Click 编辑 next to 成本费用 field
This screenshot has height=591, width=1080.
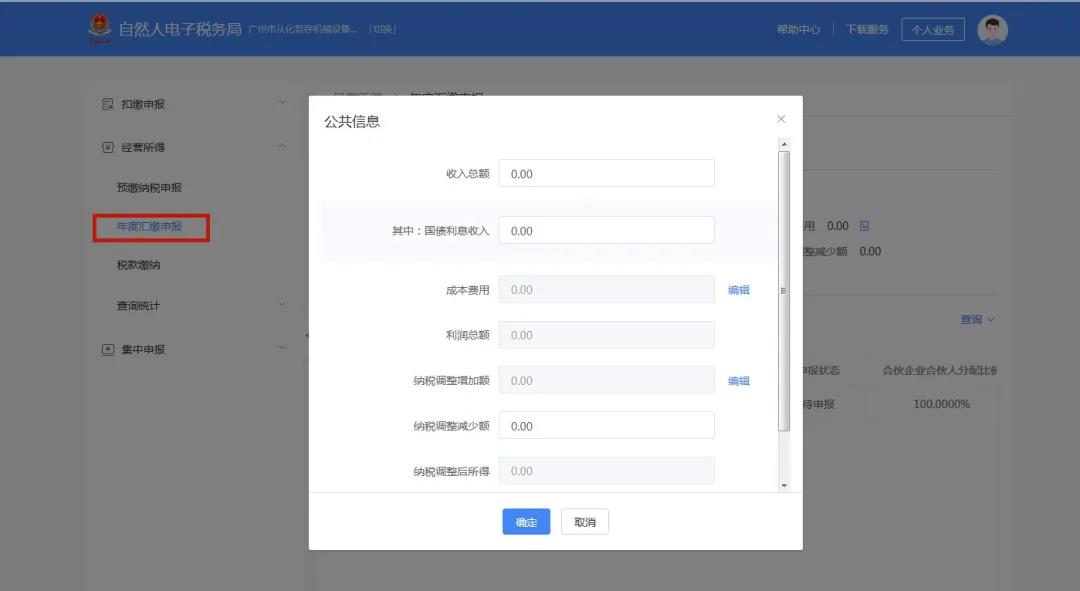coord(738,289)
